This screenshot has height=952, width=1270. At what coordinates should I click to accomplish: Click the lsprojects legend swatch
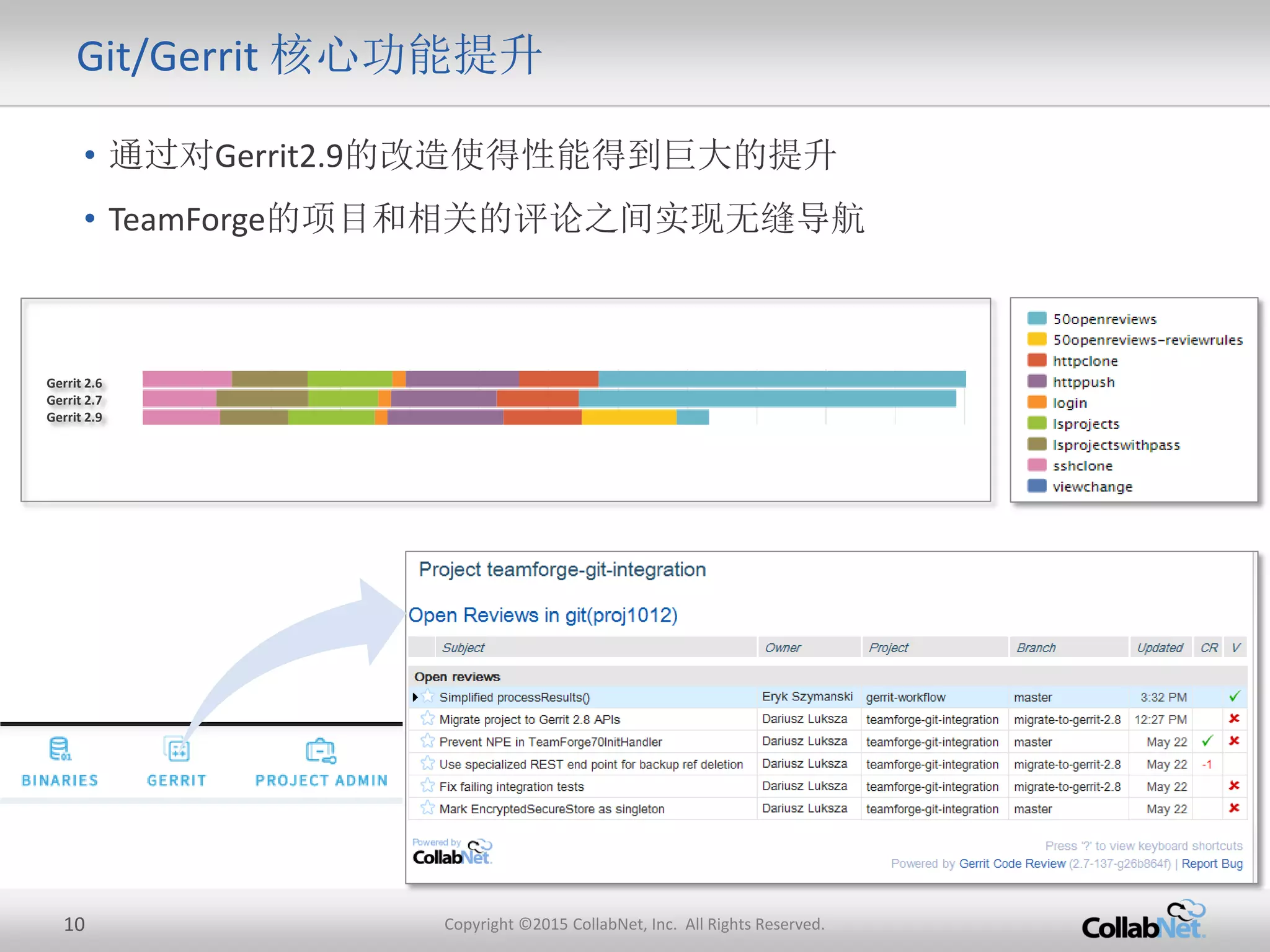tap(1037, 423)
